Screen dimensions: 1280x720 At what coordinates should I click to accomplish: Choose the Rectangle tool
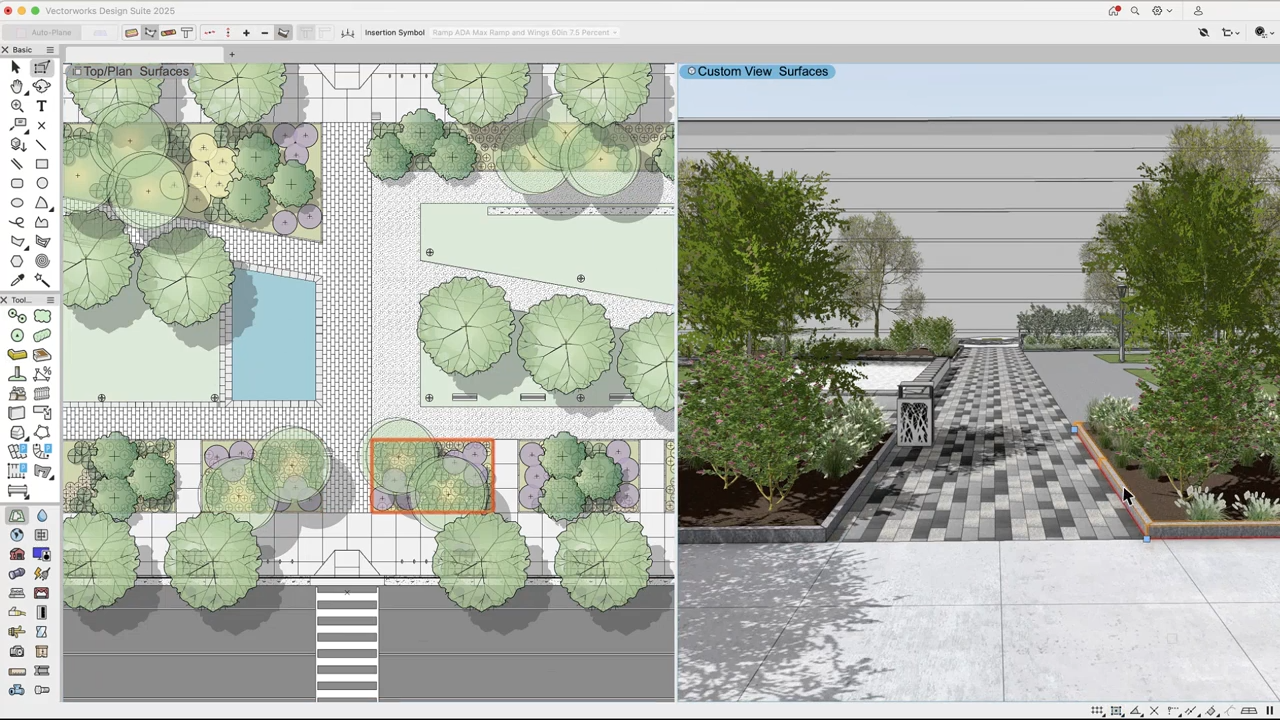[x=42, y=162]
